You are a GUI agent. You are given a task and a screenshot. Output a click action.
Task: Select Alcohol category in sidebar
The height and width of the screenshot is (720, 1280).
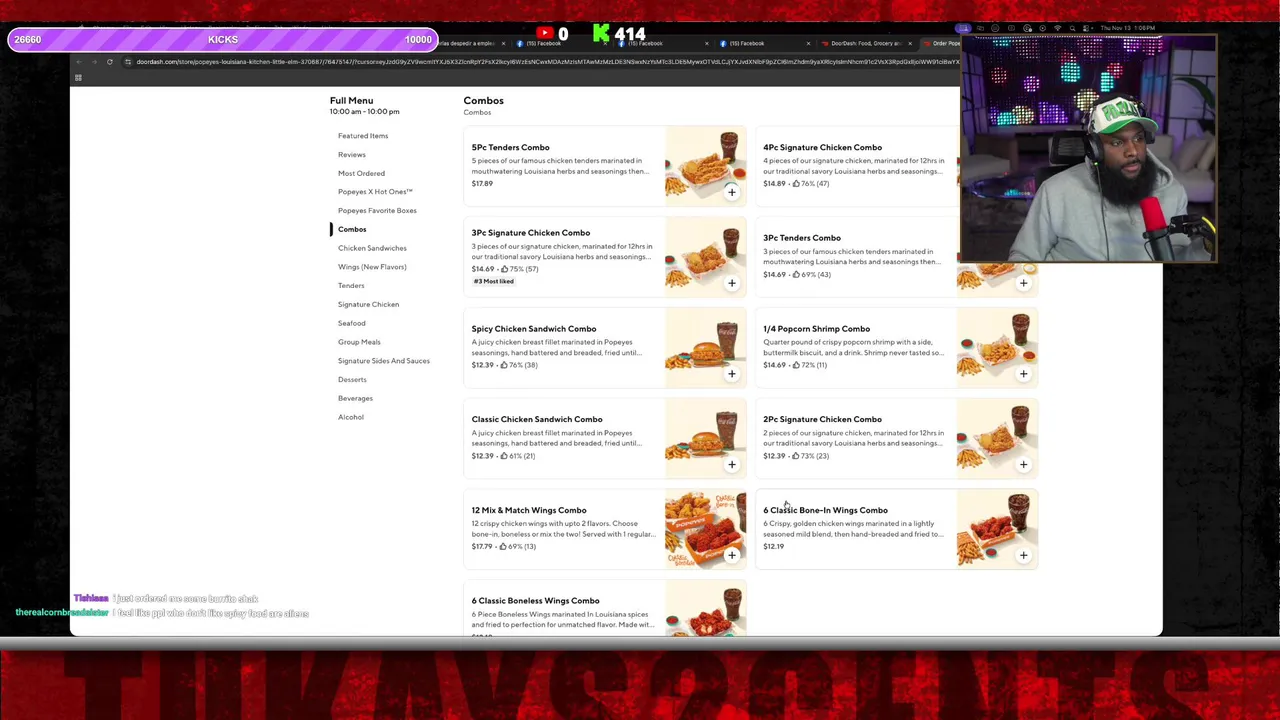pos(351,417)
